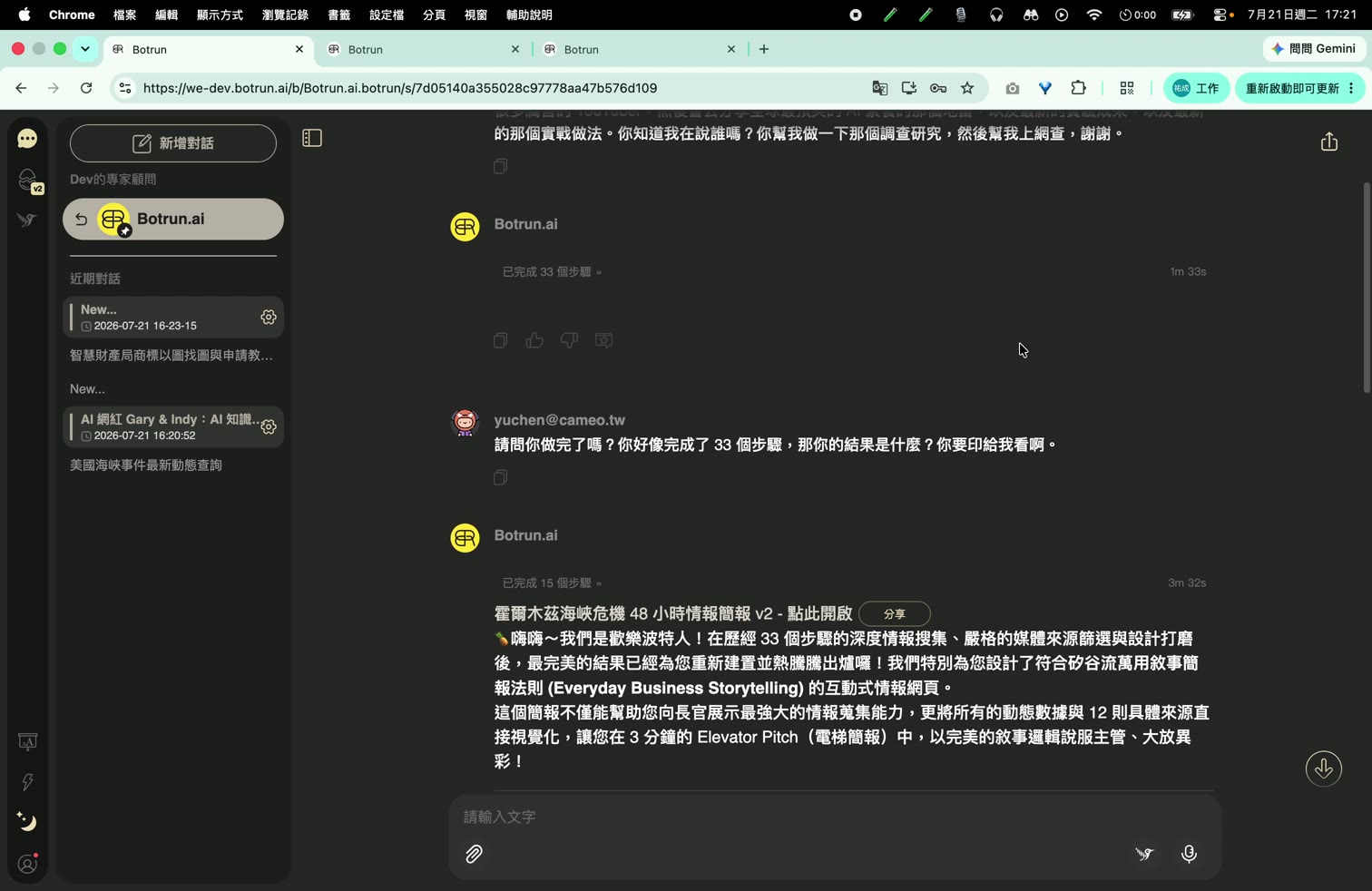
Task: Switch to the second Botrun browser tab
Action: tap(425, 50)
